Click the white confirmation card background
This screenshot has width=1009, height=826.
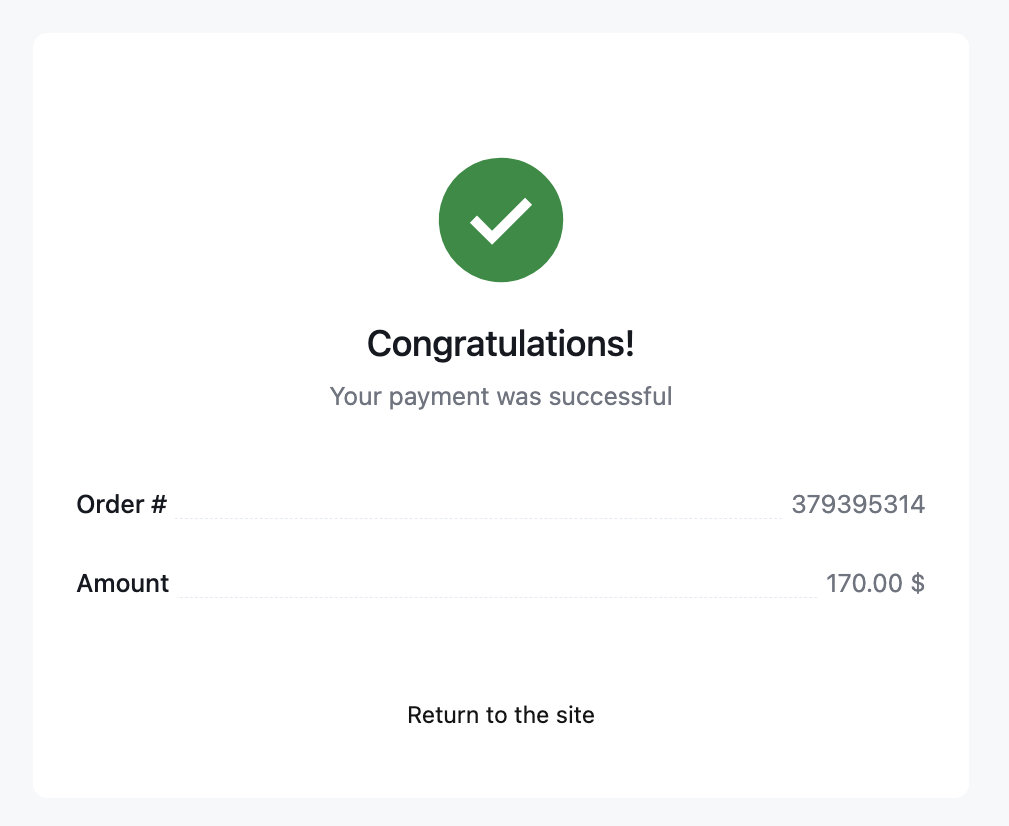tap(500, 650)
